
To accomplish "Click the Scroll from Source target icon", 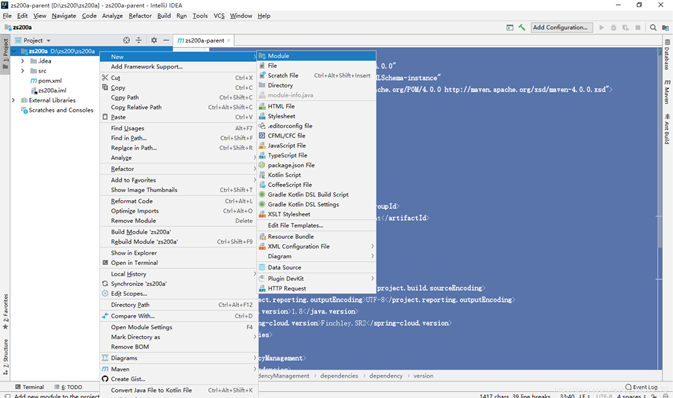I will (x=126, y=40).
